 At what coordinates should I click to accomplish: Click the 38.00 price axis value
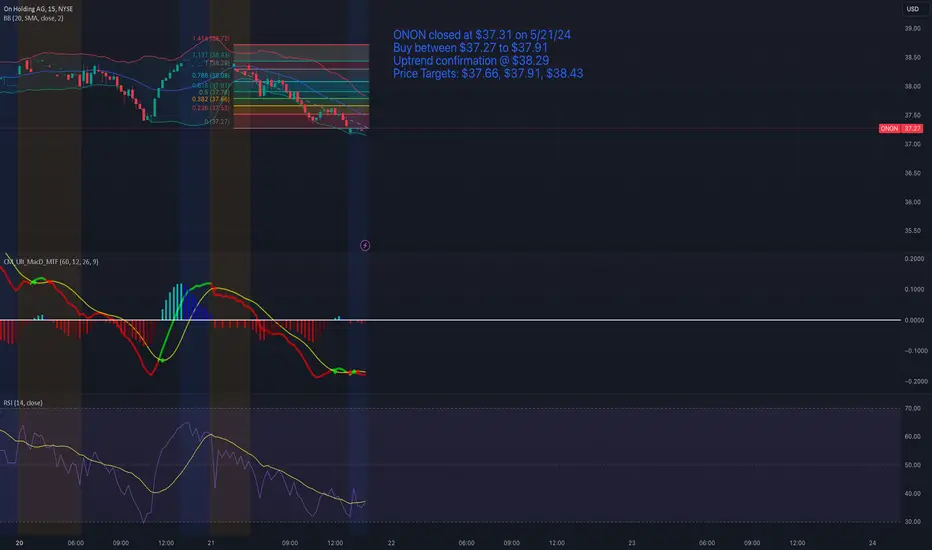click(912, 86)
